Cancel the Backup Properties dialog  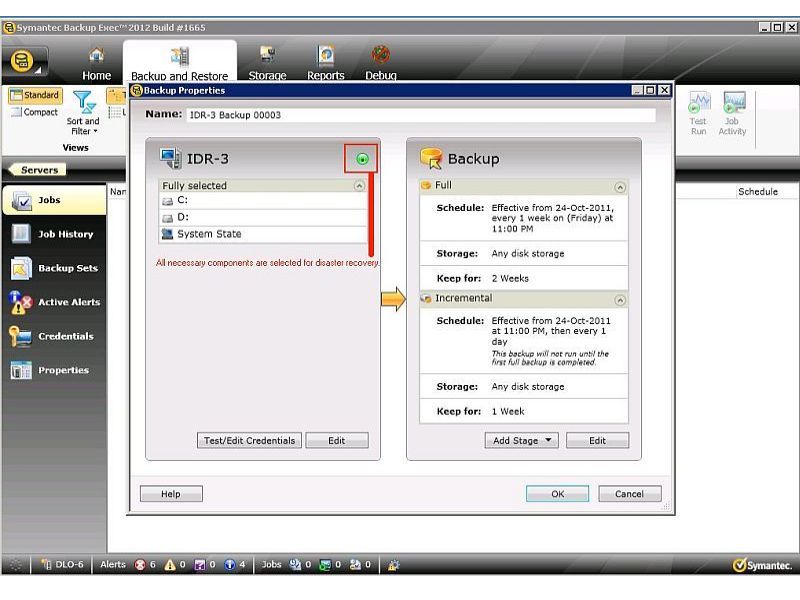coord(630,494)
